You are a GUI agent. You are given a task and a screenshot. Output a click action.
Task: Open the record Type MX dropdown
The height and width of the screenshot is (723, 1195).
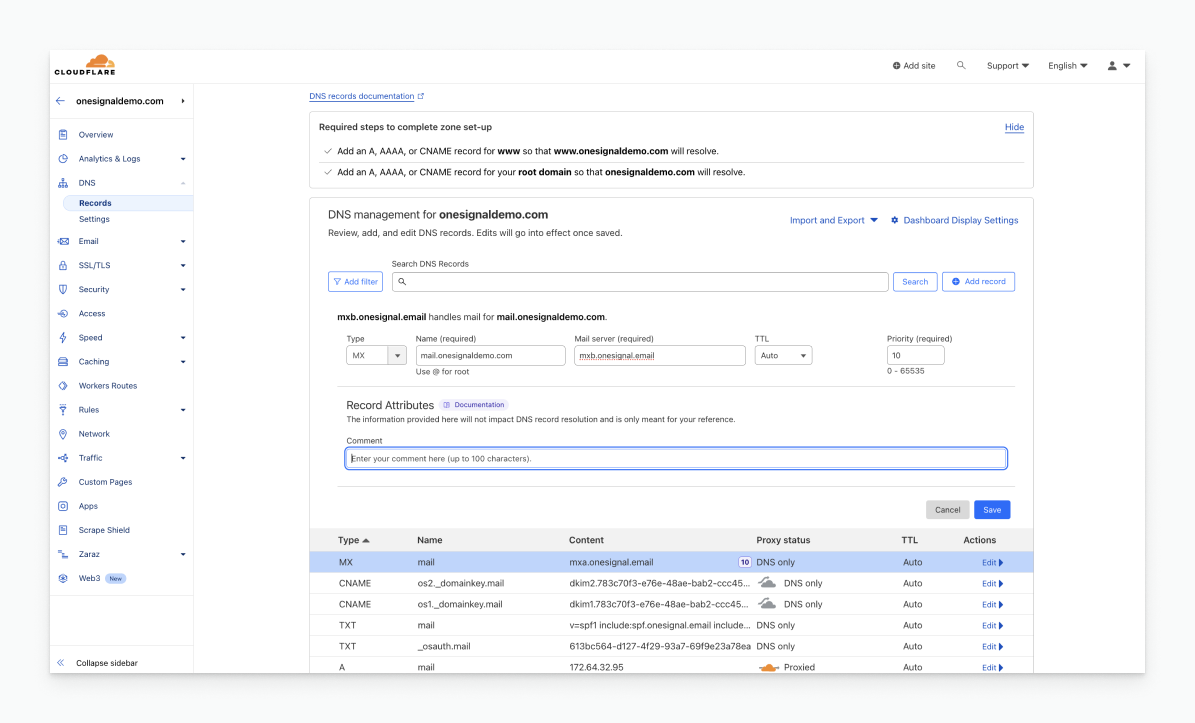(x=376, y=355)
